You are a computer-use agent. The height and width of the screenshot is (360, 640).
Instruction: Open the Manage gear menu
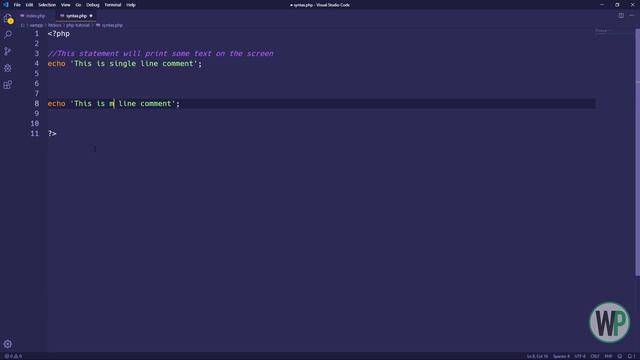tap(8, 344)
